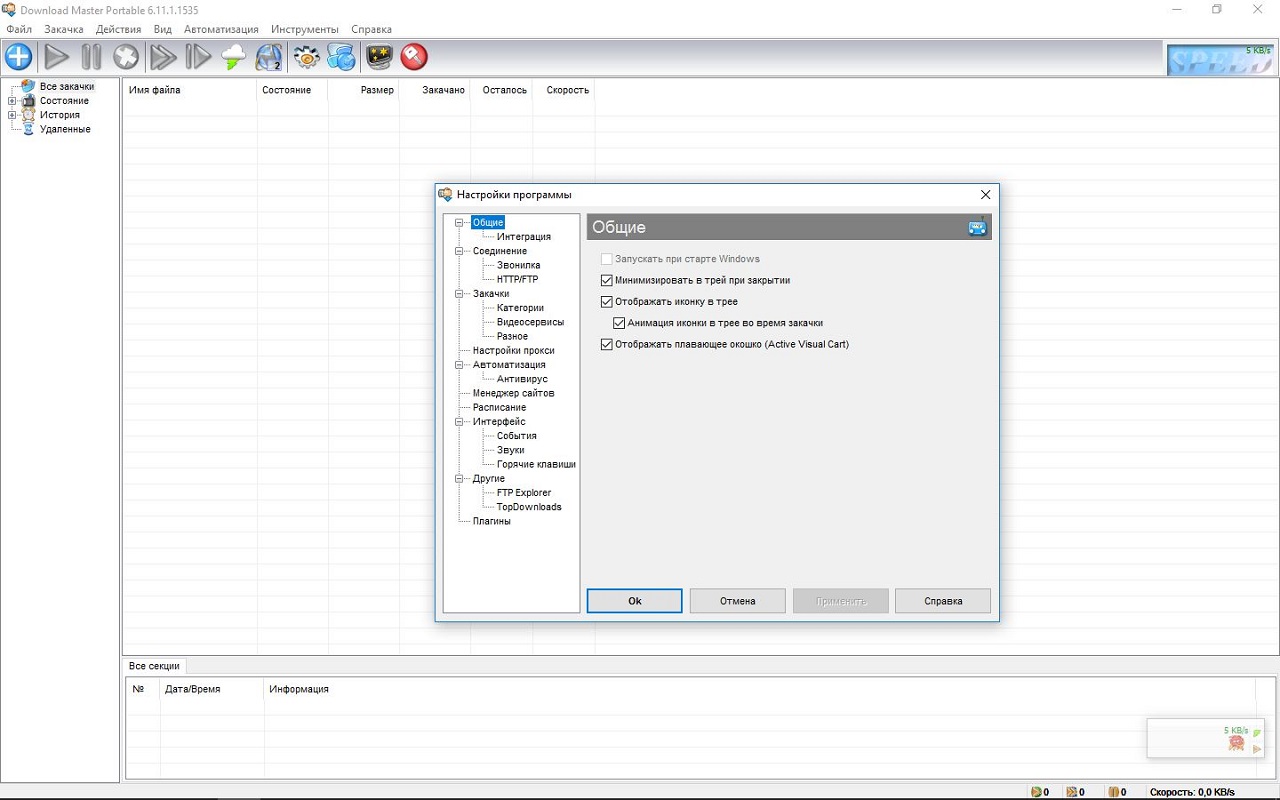Toggle Отображать иконку в трее checkbox
The image size is (1280, 800).
tap(607, 302)
